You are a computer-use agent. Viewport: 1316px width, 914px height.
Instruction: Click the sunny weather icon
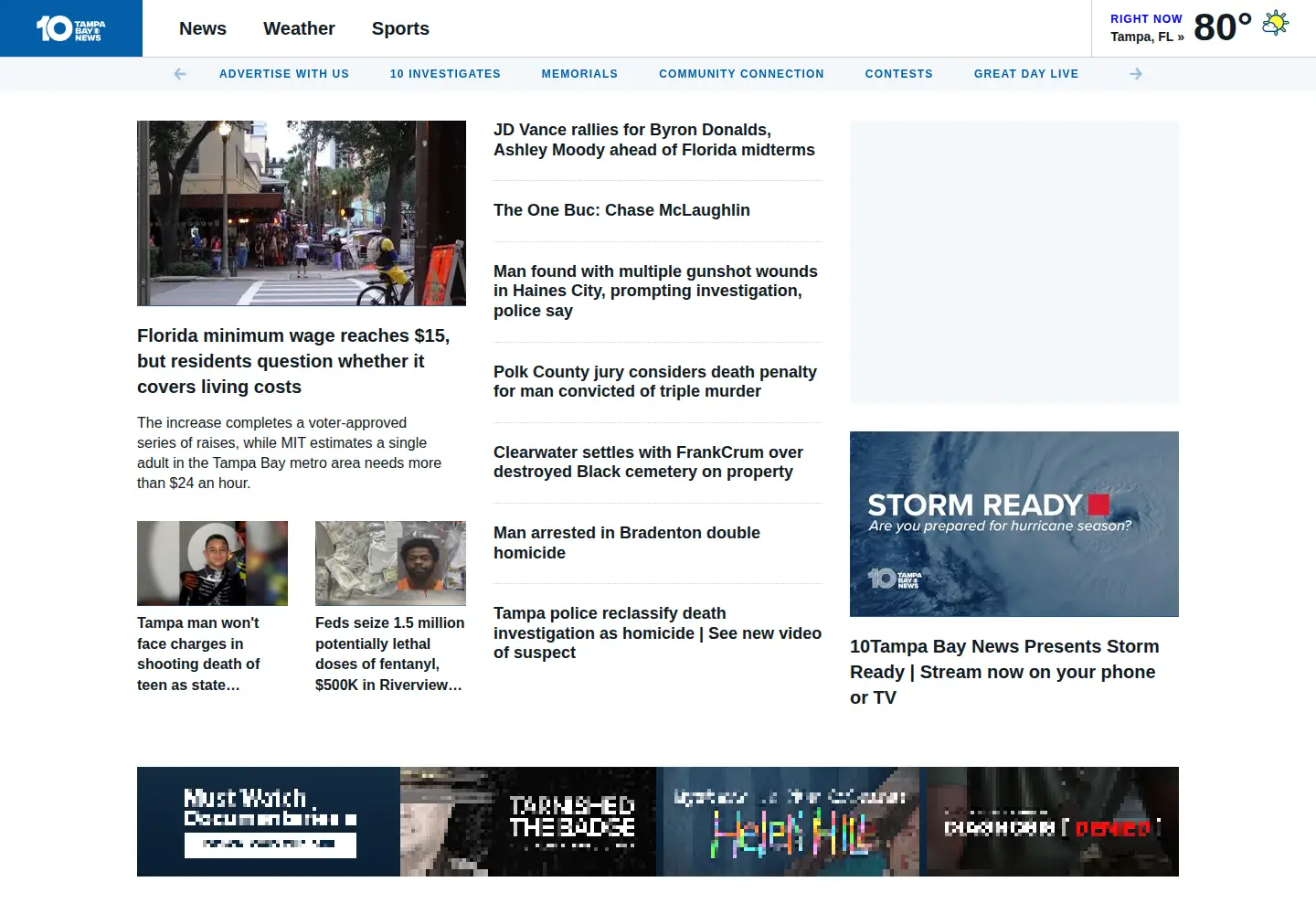point(1275,24)
